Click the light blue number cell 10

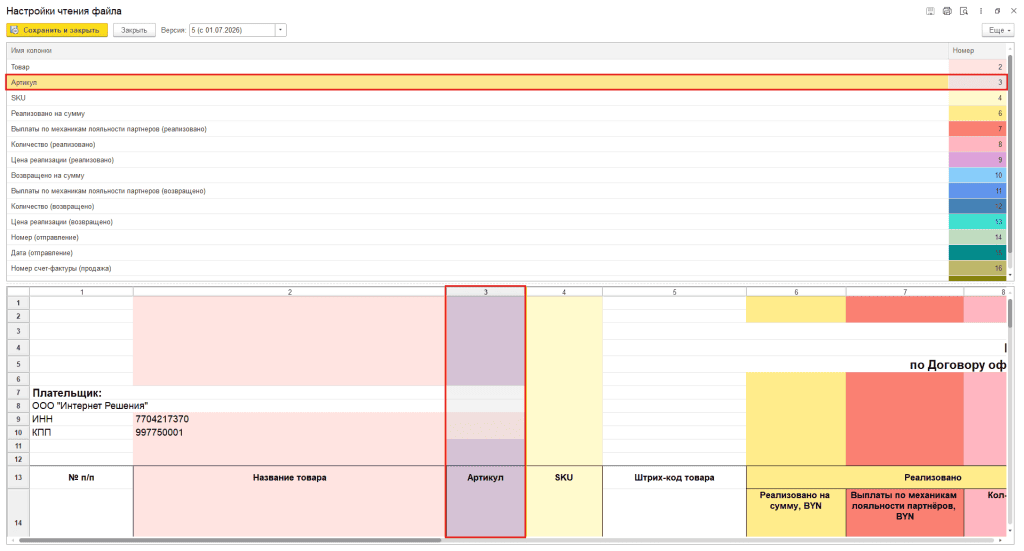pos(978,176)
